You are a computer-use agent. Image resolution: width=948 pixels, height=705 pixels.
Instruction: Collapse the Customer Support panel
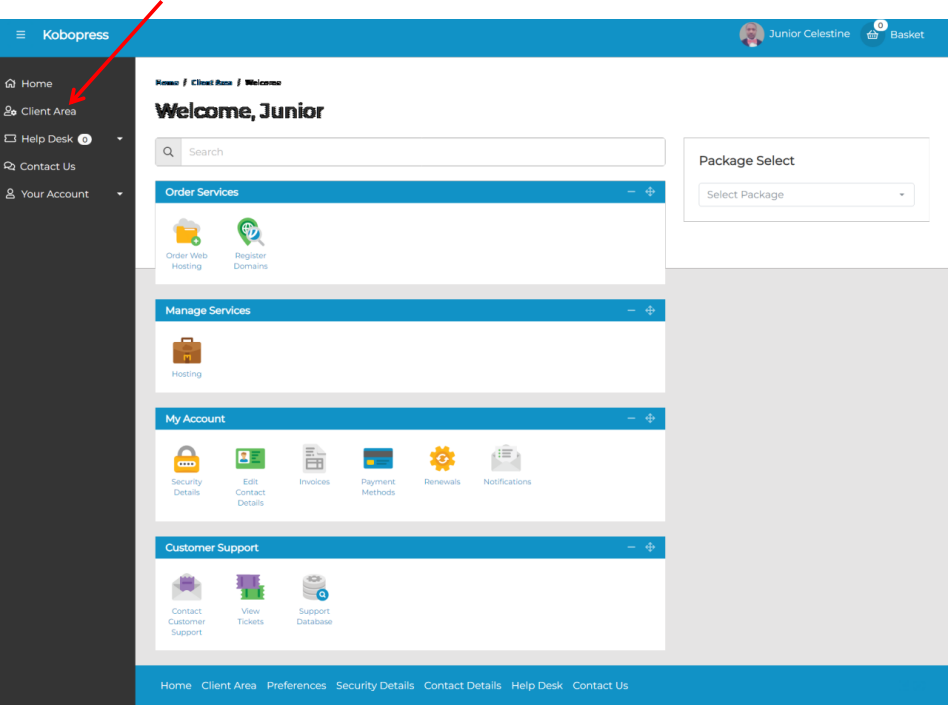(x=631, y=547)
